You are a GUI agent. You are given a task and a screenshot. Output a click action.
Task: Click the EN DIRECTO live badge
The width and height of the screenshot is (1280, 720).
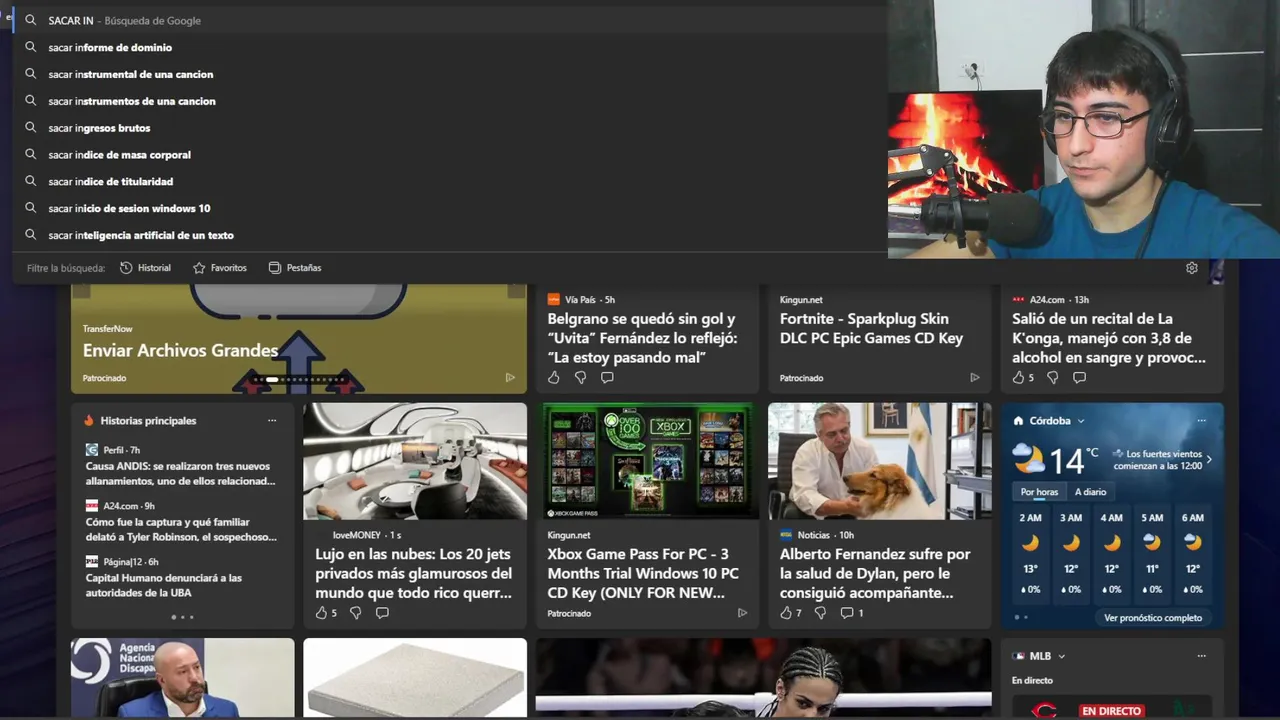(1111, 711)
